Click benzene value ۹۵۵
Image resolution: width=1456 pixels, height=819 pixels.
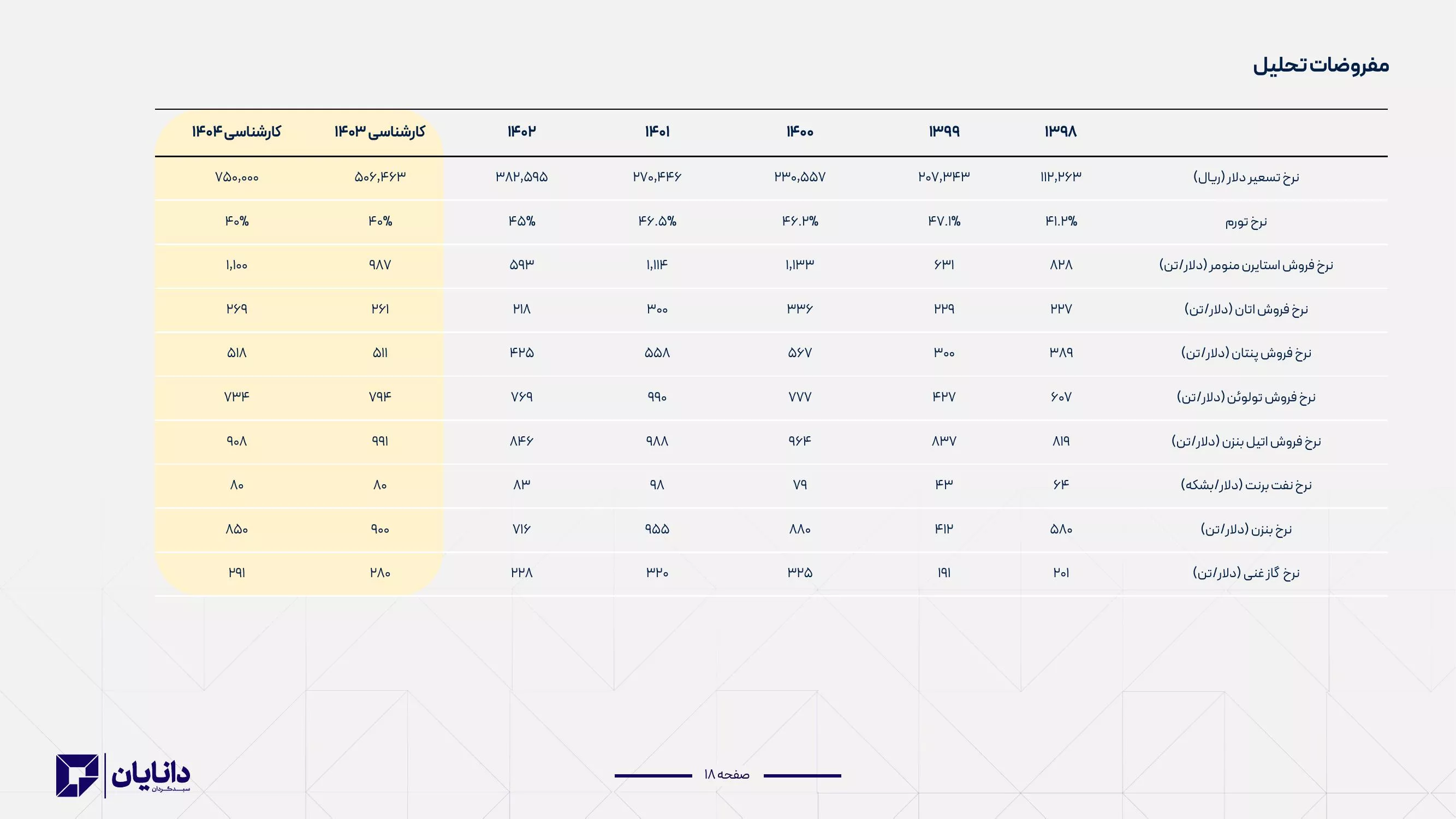click(657, 529)
